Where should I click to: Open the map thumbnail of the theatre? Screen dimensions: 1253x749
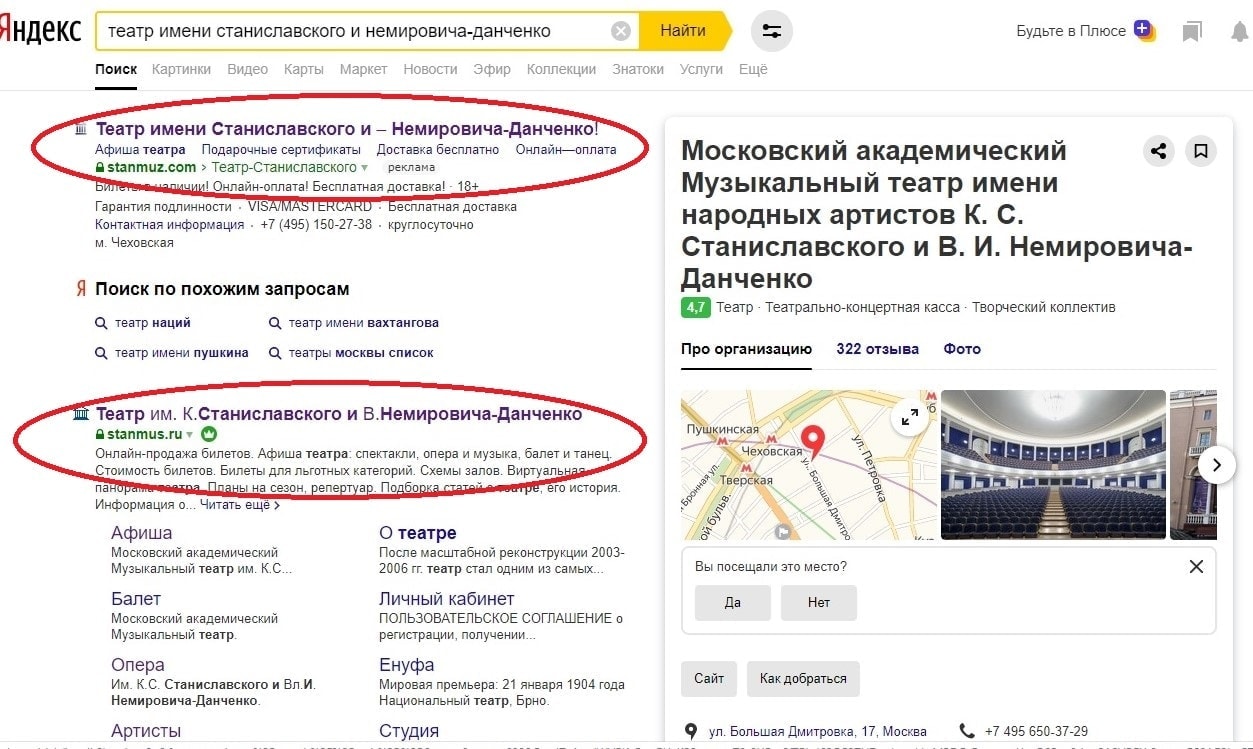[x=809, y=465]
